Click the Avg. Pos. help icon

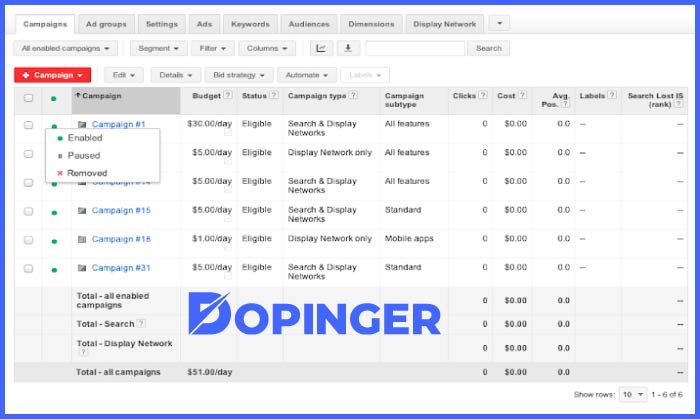(x=565, y=104)
